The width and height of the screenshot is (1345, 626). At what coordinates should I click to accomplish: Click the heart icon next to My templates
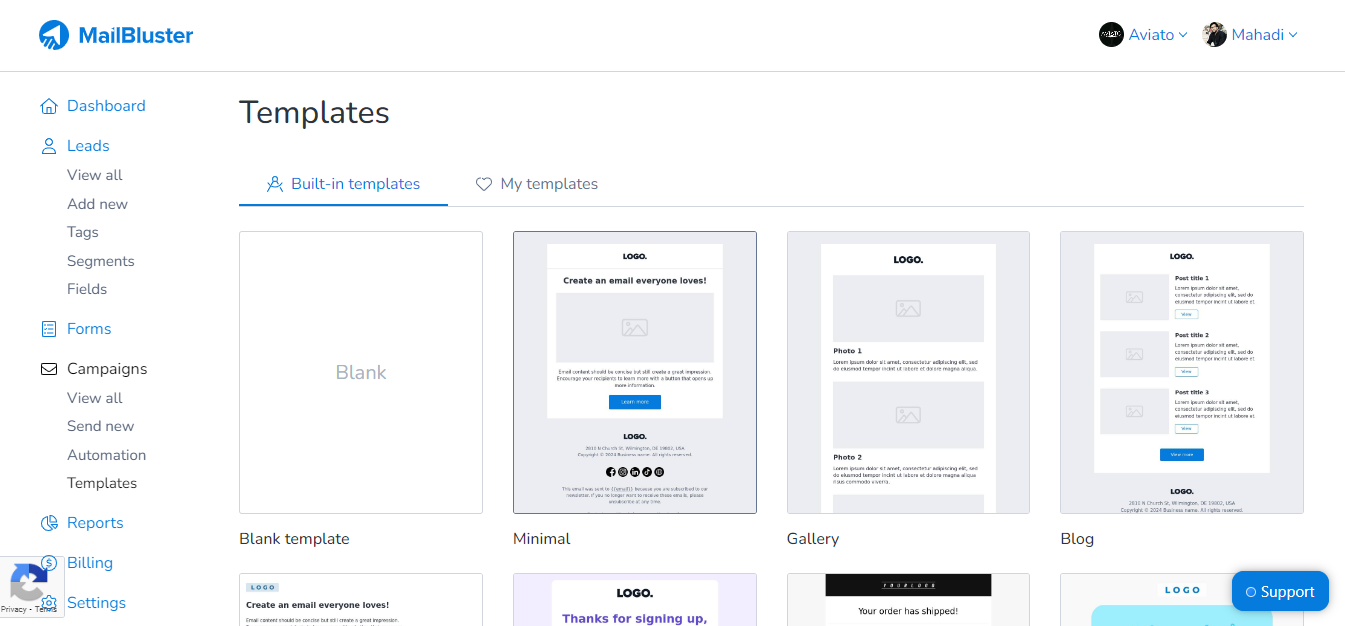pos(484,183)
